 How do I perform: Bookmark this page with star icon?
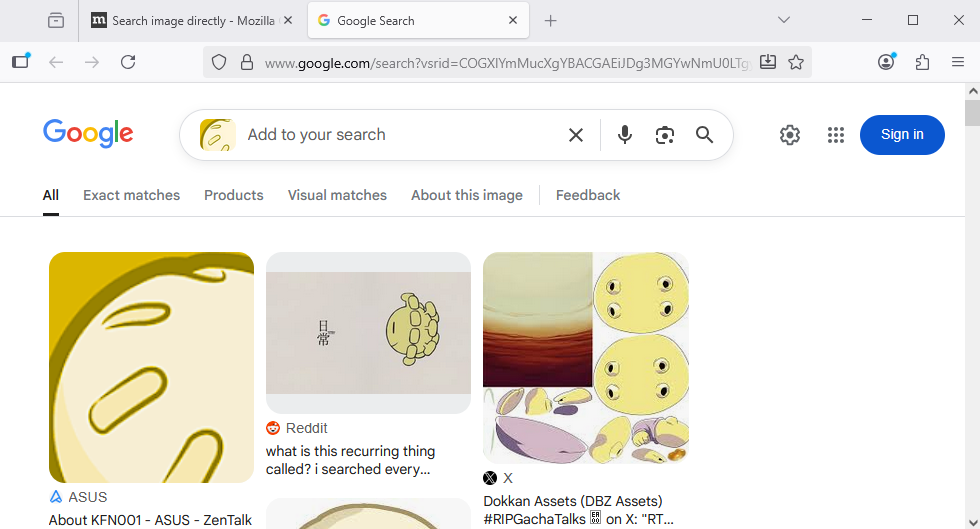796,62
